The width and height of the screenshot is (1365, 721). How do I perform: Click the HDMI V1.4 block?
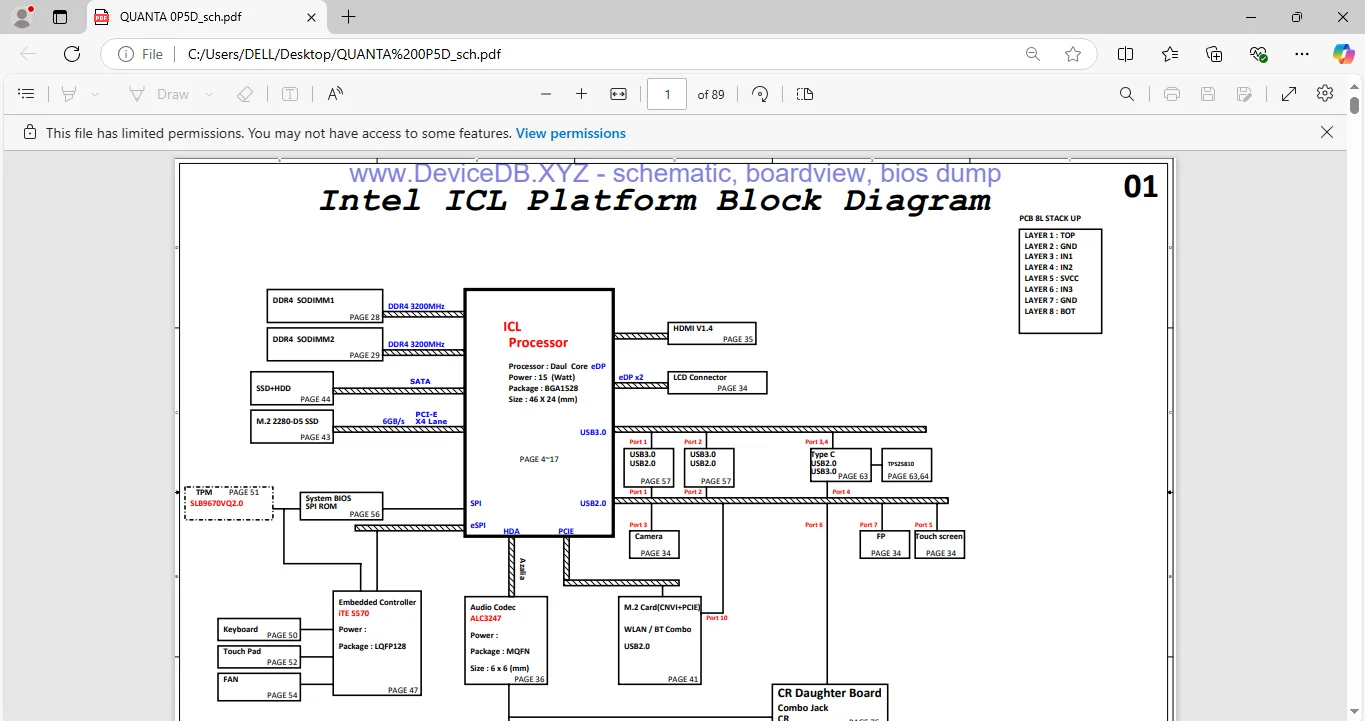[x=712, y=333]
